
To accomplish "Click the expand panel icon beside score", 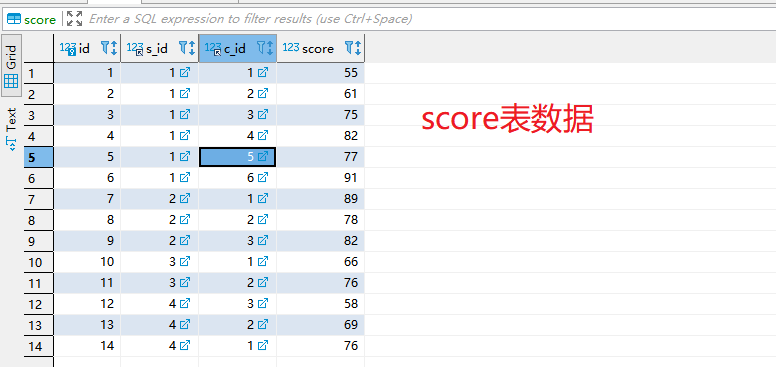I will pyautogui.click(x=74, y=19).
